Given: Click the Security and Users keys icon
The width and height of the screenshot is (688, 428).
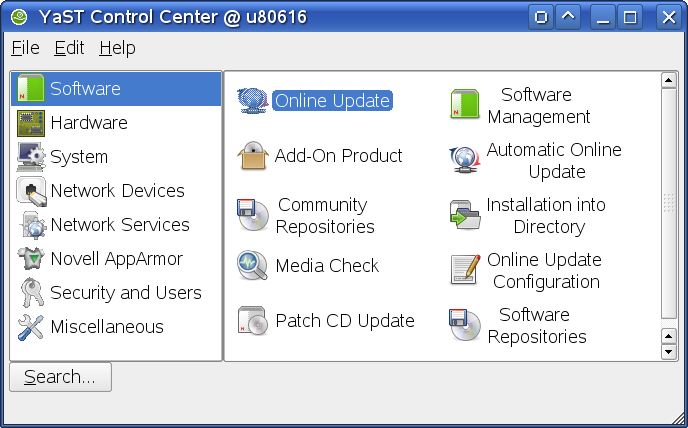Looking at the screenshot, I should click(32, 292).
